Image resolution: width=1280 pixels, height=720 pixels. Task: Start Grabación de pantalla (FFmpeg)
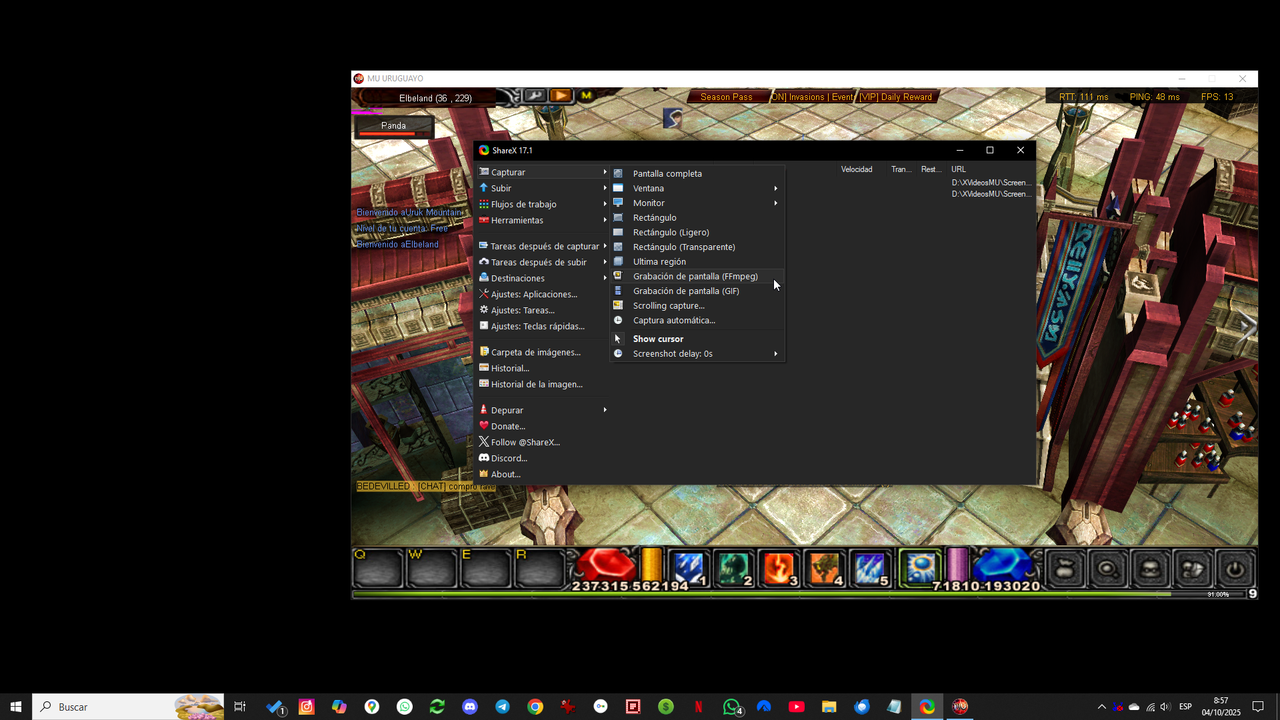click(697, 276)
